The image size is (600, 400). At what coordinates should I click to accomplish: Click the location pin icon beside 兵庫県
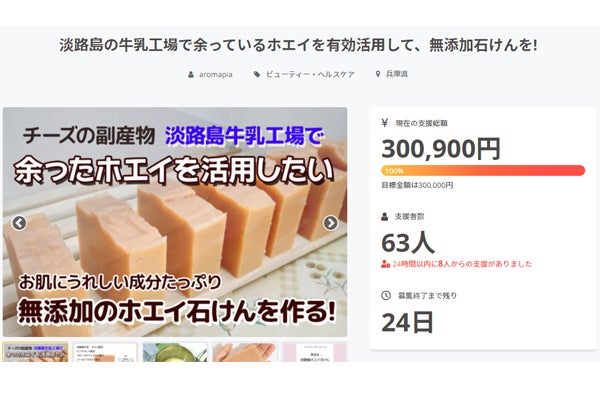point(378,74)
